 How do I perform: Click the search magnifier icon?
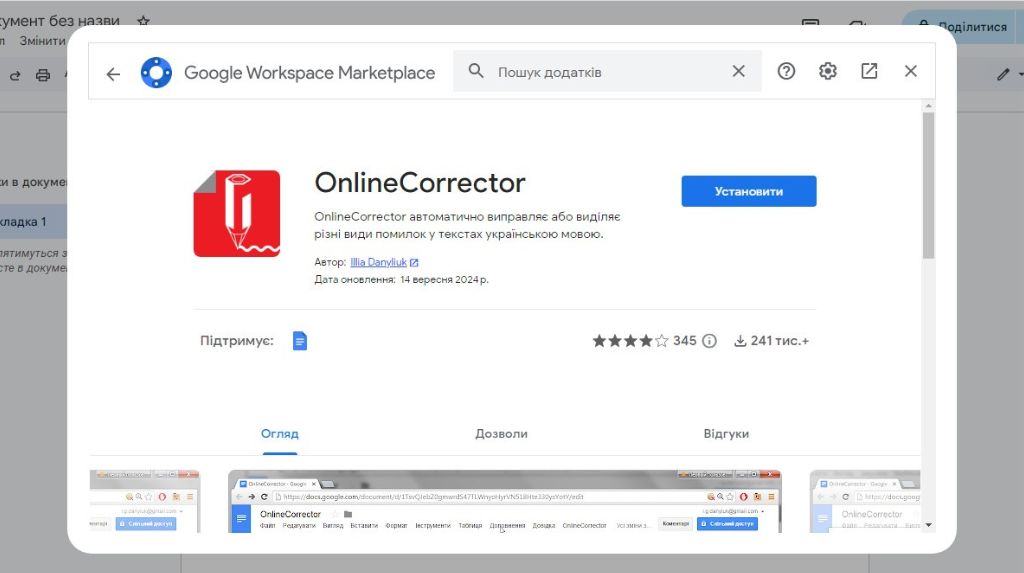tap(476, 71)
